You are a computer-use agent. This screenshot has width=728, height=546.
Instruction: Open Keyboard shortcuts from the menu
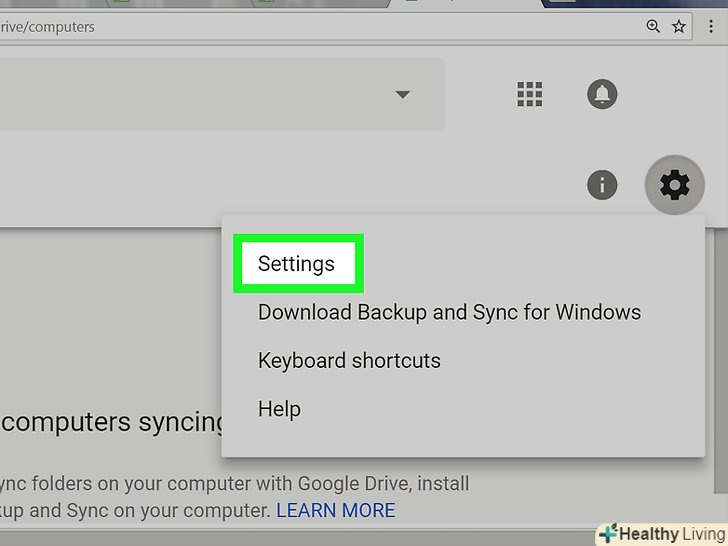click(349, 360)
